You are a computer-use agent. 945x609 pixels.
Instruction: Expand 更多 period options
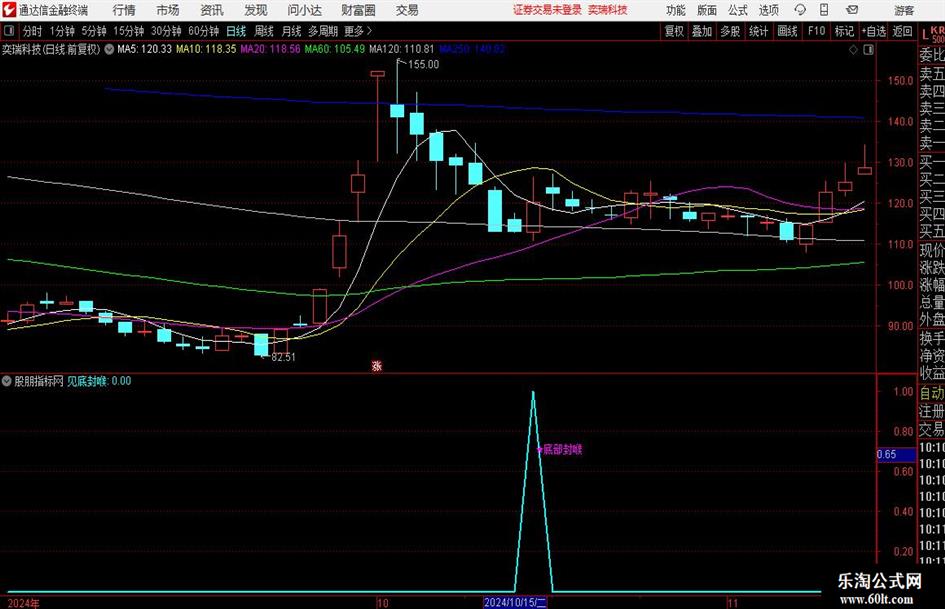click(358, 31)
